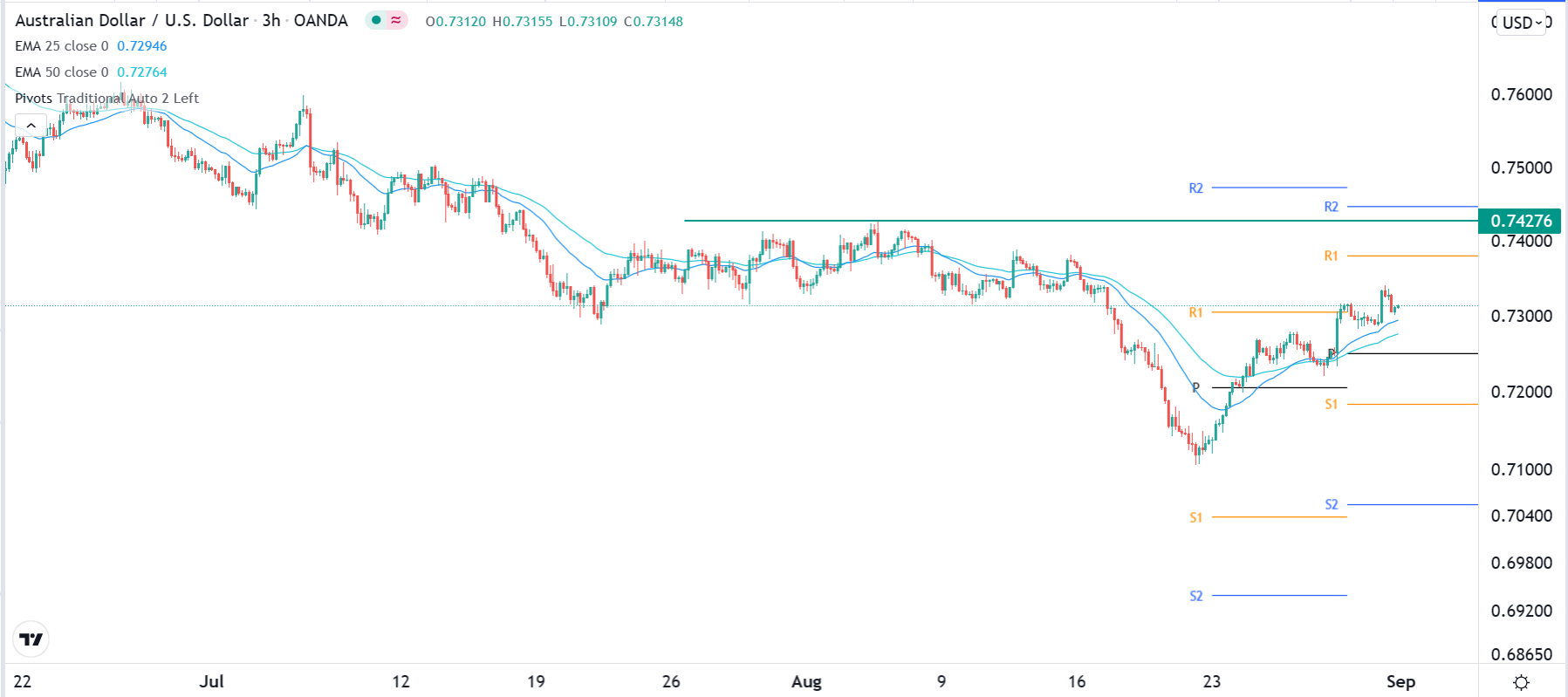Click the Jul label on time axis
Image resolution: width=1568 pixels, height=697 pixels.
pyautogui.click(x=211, y=682)
